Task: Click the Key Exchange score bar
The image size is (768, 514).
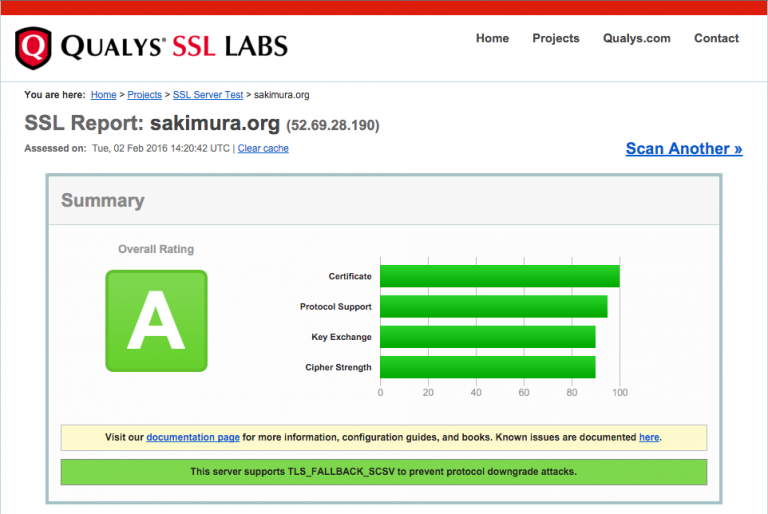Action: [488, 337]
